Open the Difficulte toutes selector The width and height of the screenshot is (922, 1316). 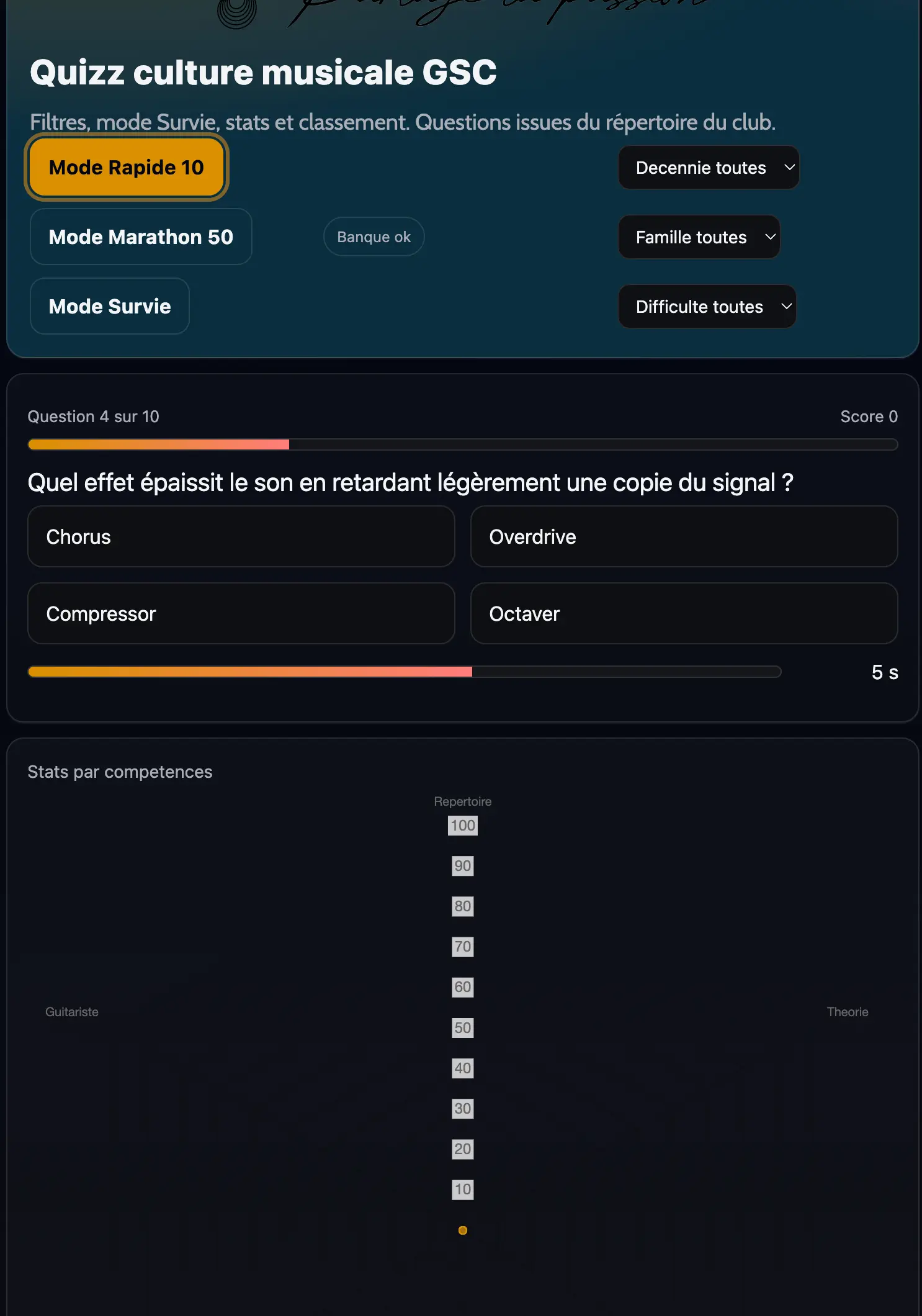point(707,307)
